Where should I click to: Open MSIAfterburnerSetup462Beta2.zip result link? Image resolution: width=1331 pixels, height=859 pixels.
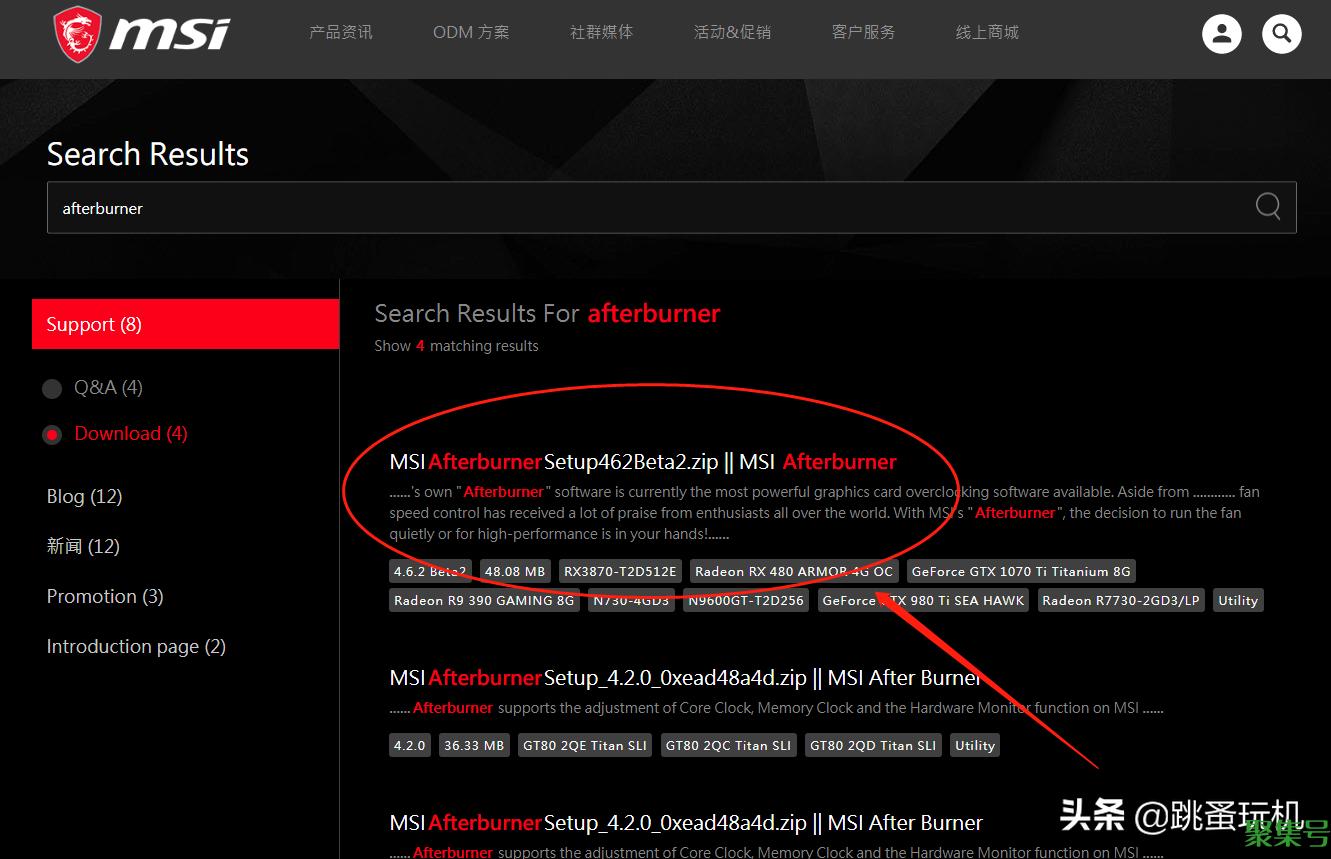(643, 462)
